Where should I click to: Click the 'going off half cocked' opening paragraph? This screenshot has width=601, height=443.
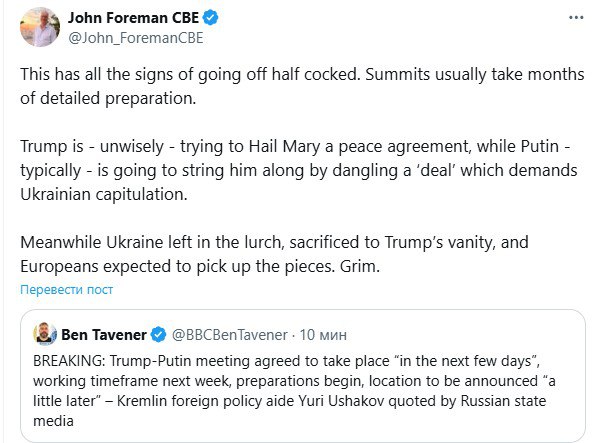pos(302,86)
